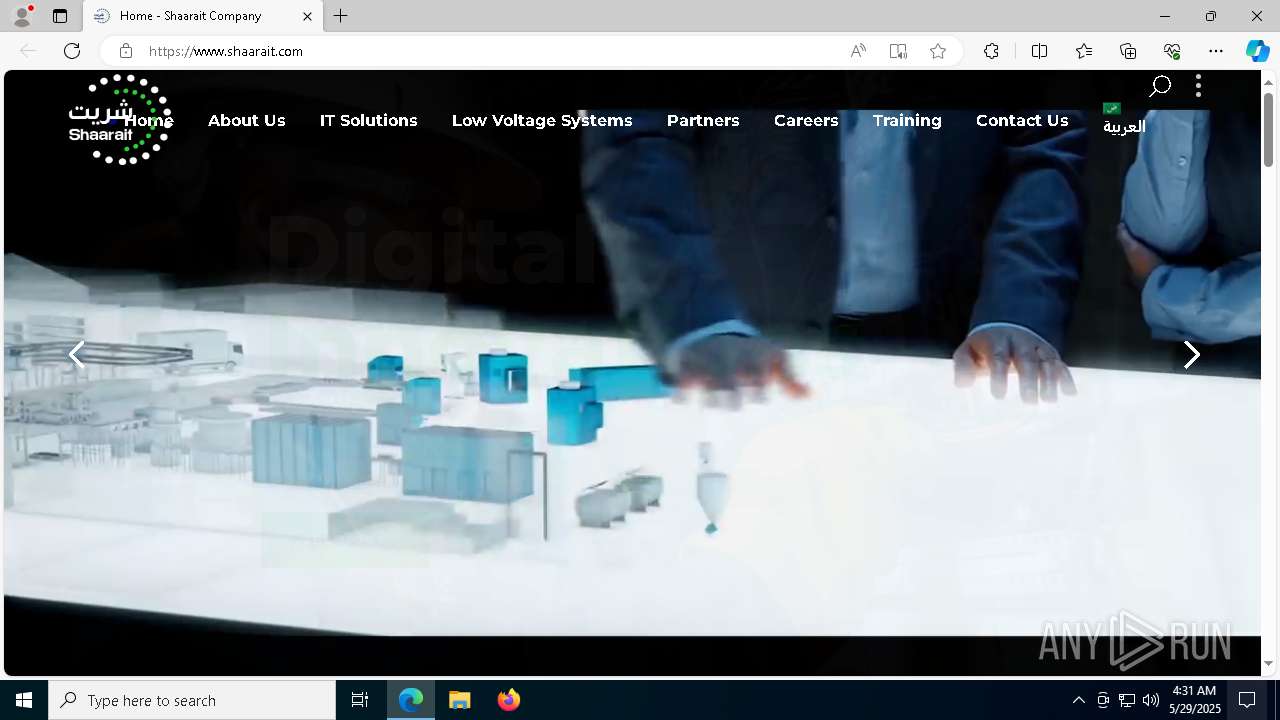The image size is (1280, 720).
Task: Open the Training page
Action: [907, 121]
